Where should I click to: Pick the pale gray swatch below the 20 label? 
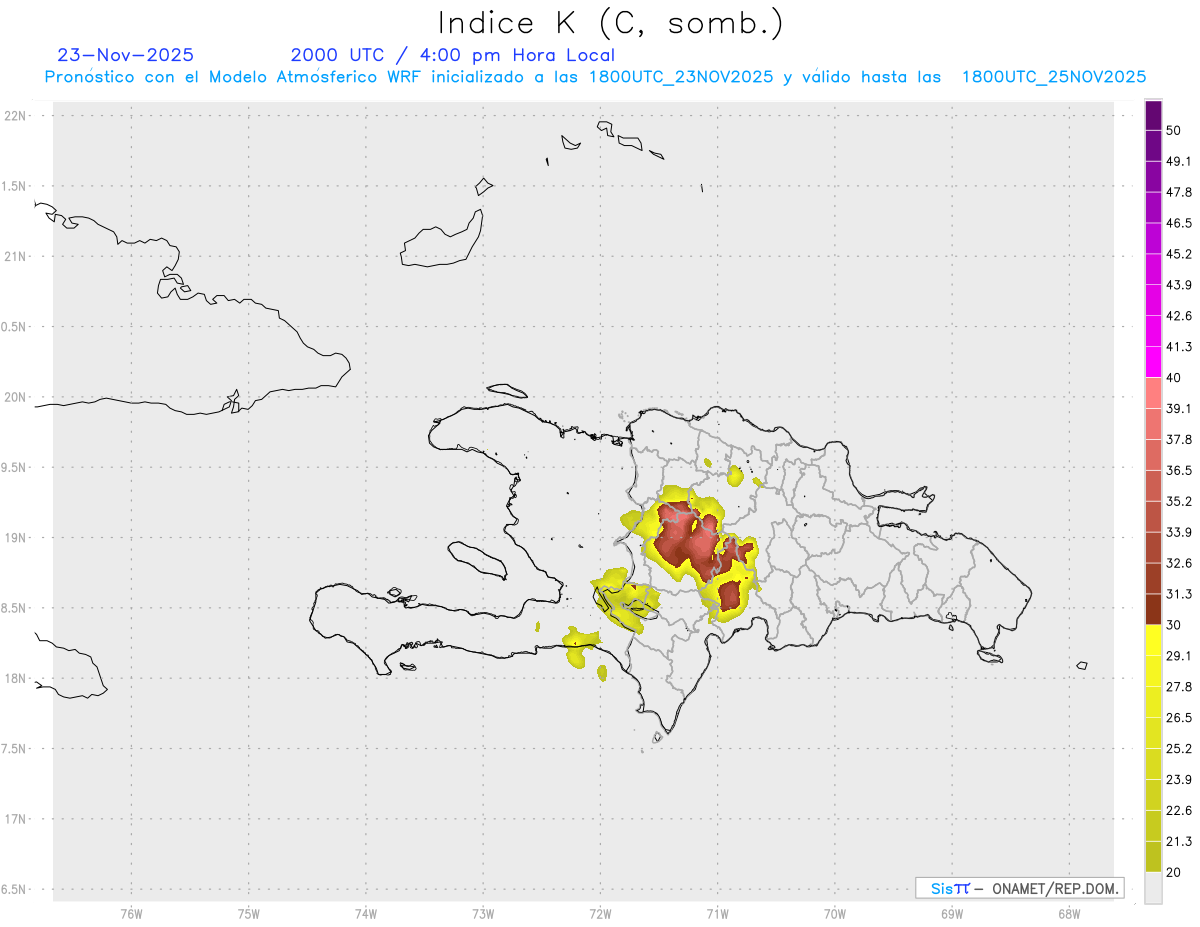(1153, 888)
